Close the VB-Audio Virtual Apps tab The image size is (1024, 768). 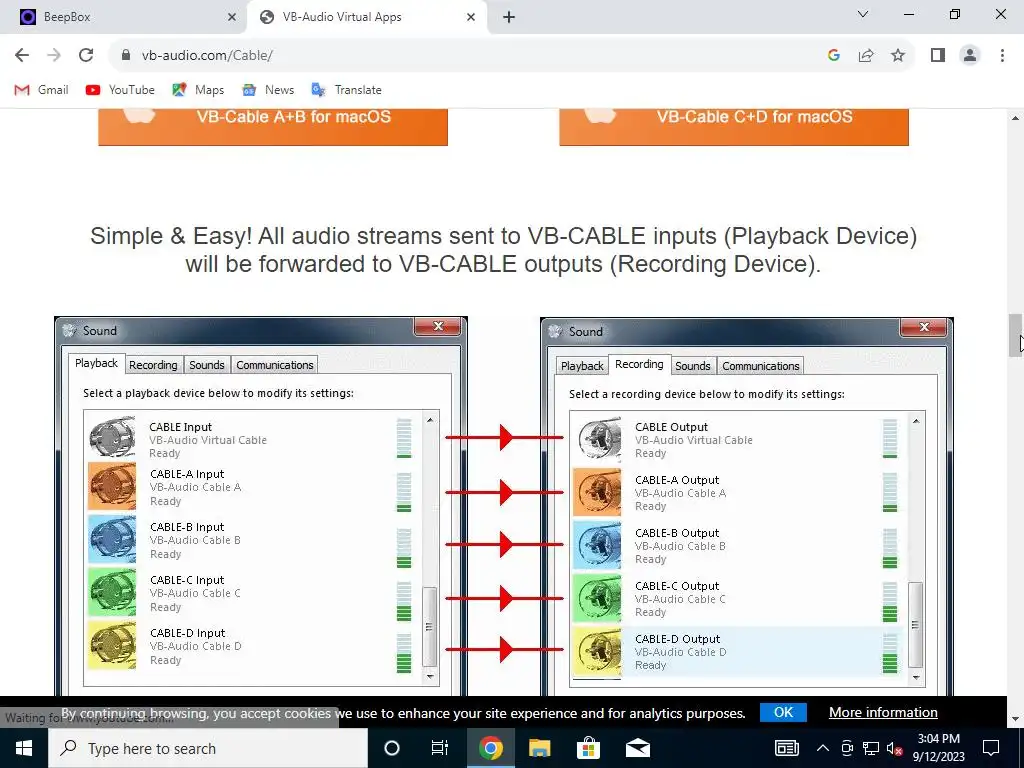click(471, 17)
